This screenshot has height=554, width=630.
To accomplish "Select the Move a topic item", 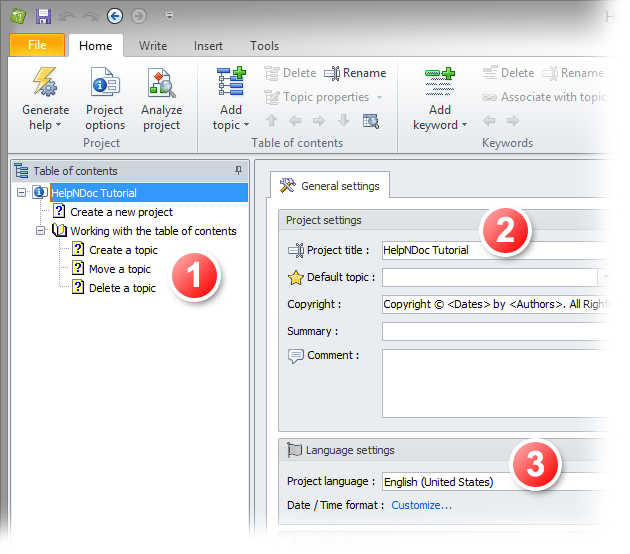I will click(120, 269).
